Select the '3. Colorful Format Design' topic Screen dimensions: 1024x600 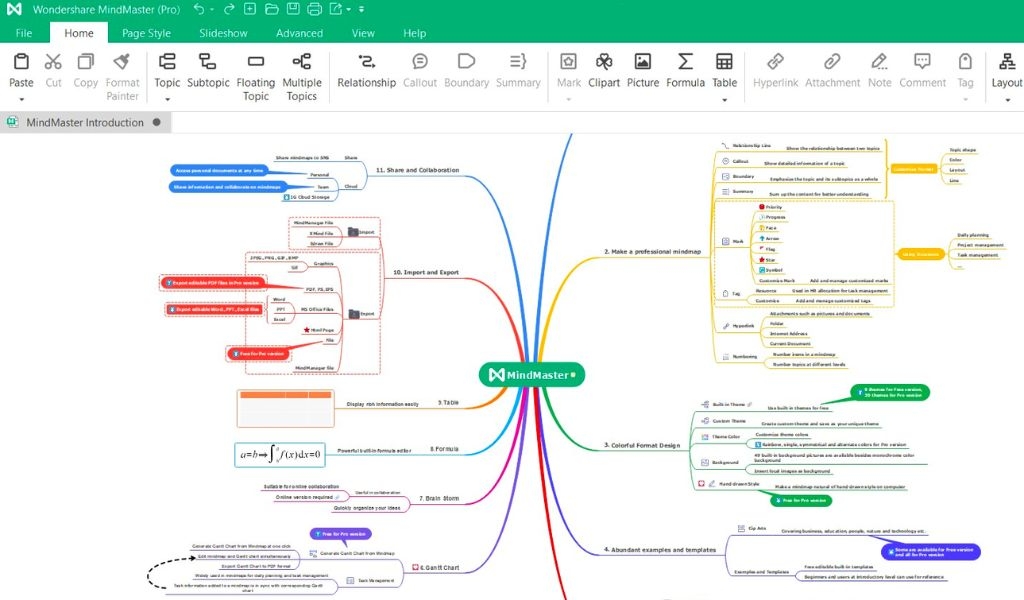[x=642, y=445]
